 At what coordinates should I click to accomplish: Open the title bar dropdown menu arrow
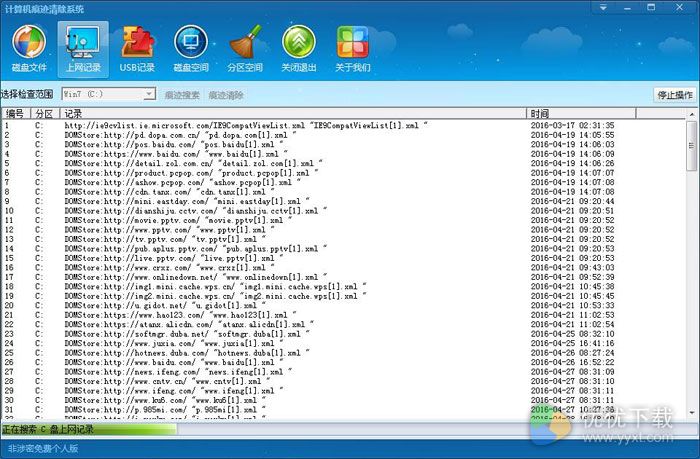(603, 8)
